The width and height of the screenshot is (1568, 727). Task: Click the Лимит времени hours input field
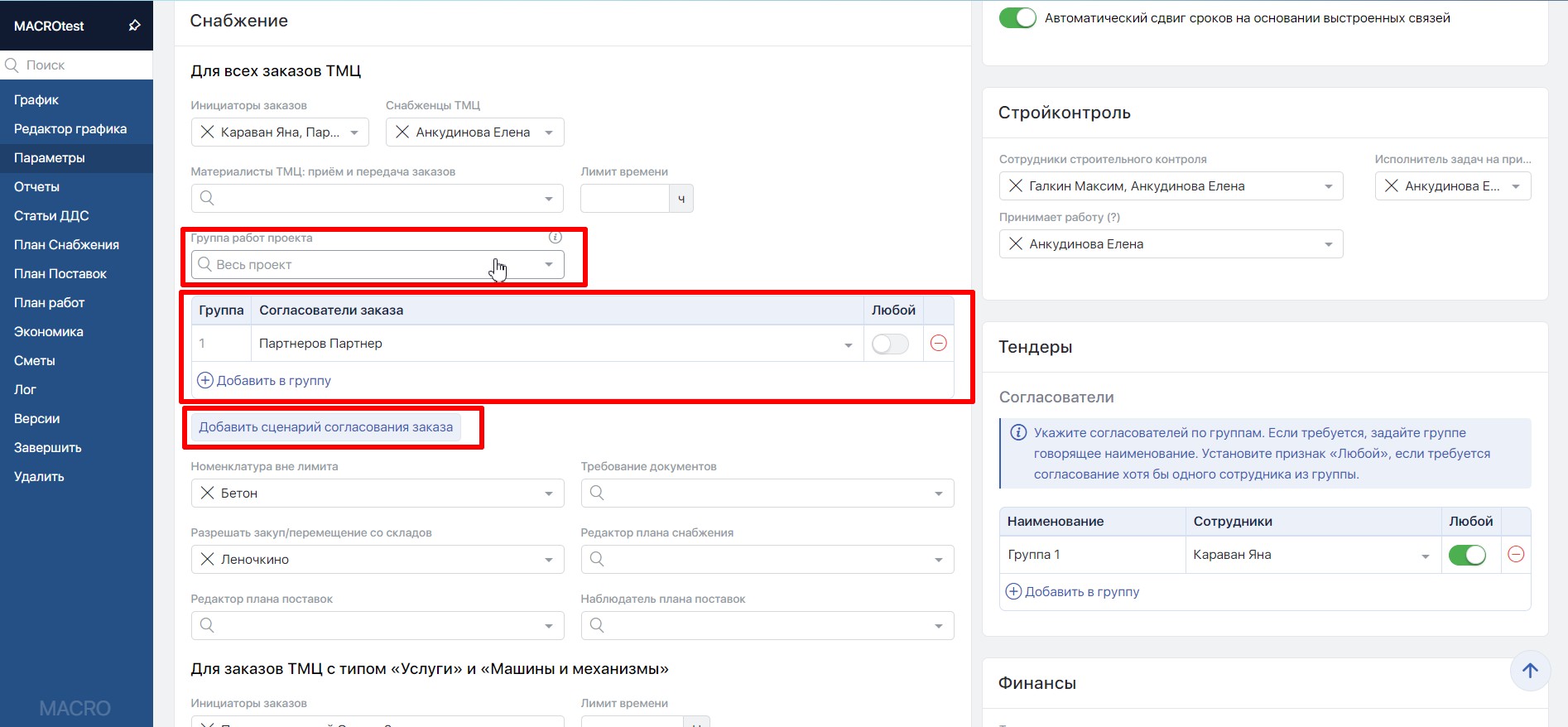(625, 199)
